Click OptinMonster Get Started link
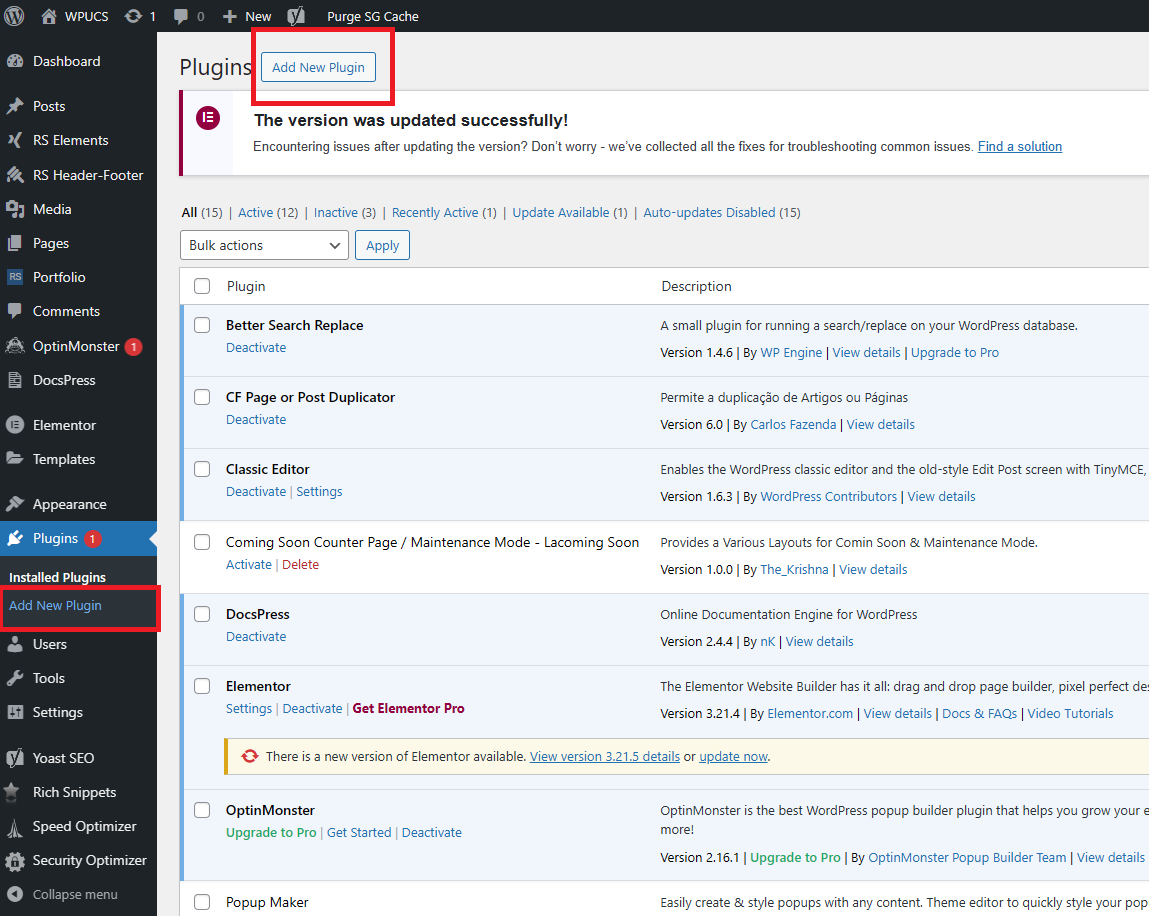Screen dimensions: 1149x916 coord(359,832)
